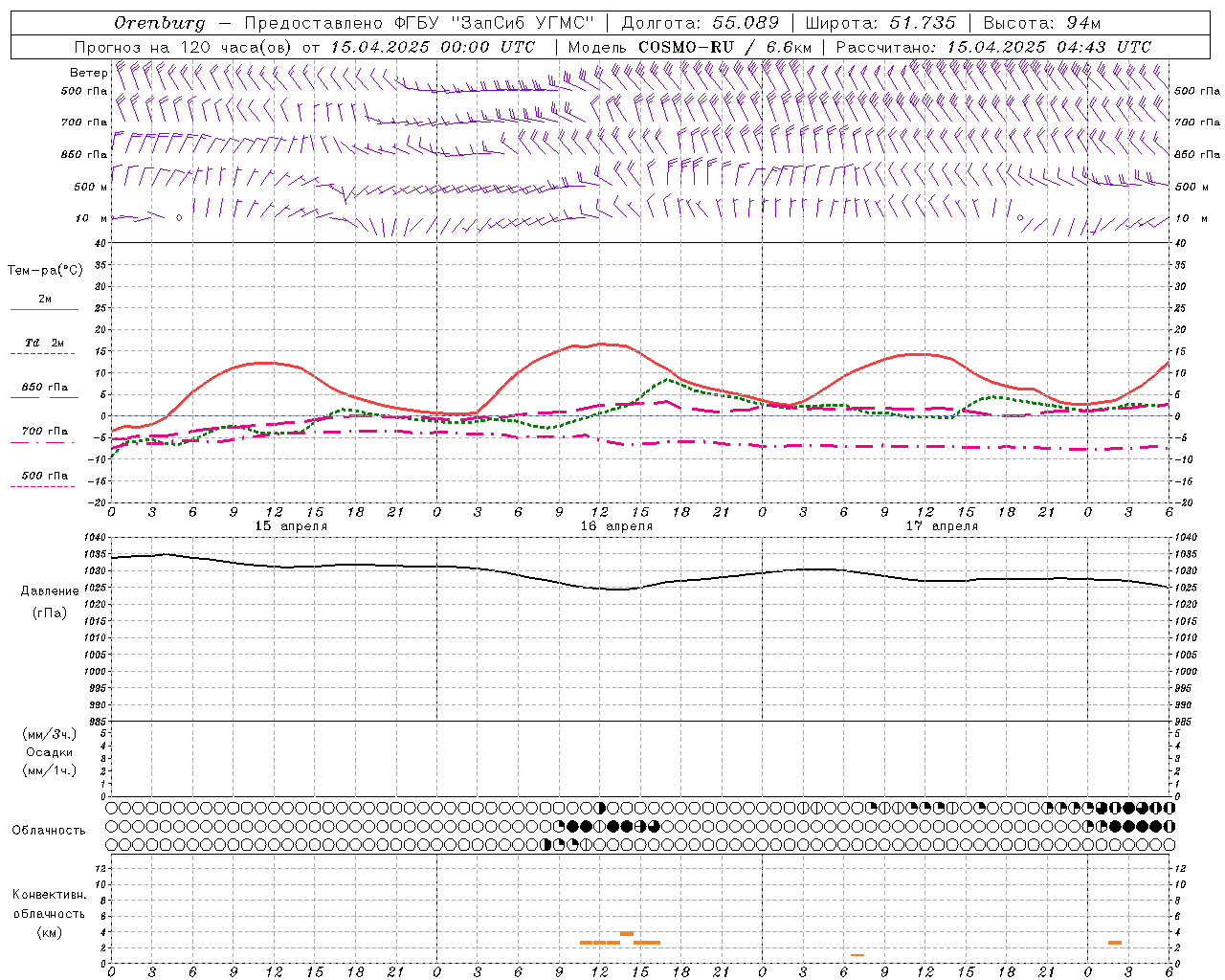
Task: Click the 10 м wind row label
Action: [x=89, y=218]
